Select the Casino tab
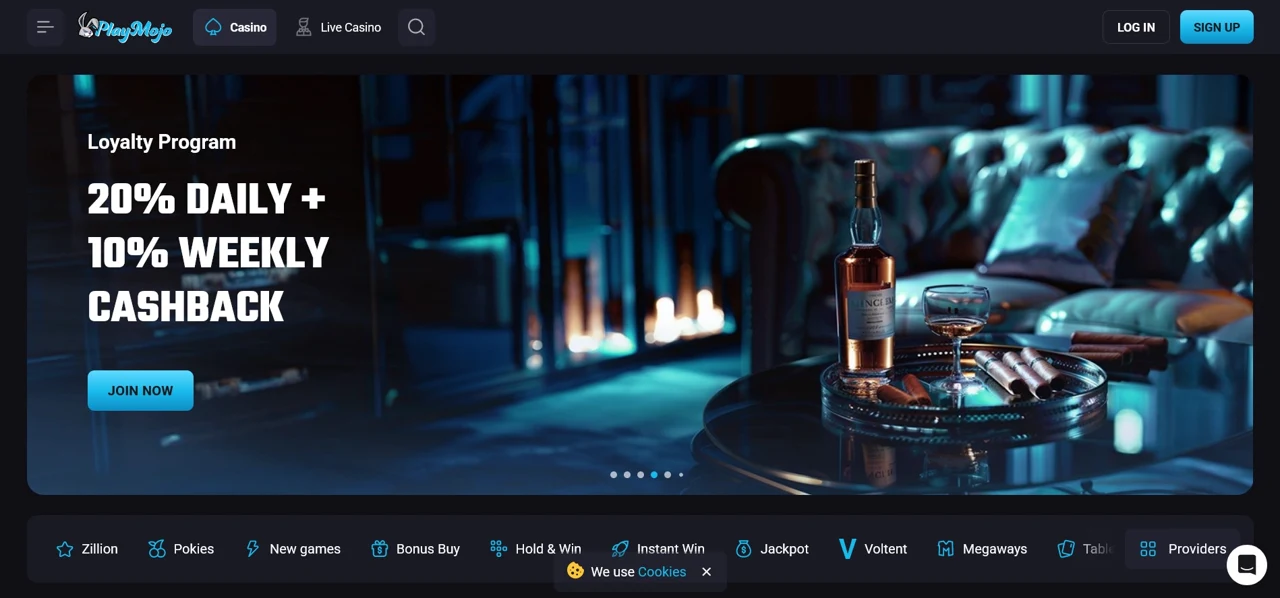Image resolution: width=1280 pixels, height=598 pixels. [235, 27]
